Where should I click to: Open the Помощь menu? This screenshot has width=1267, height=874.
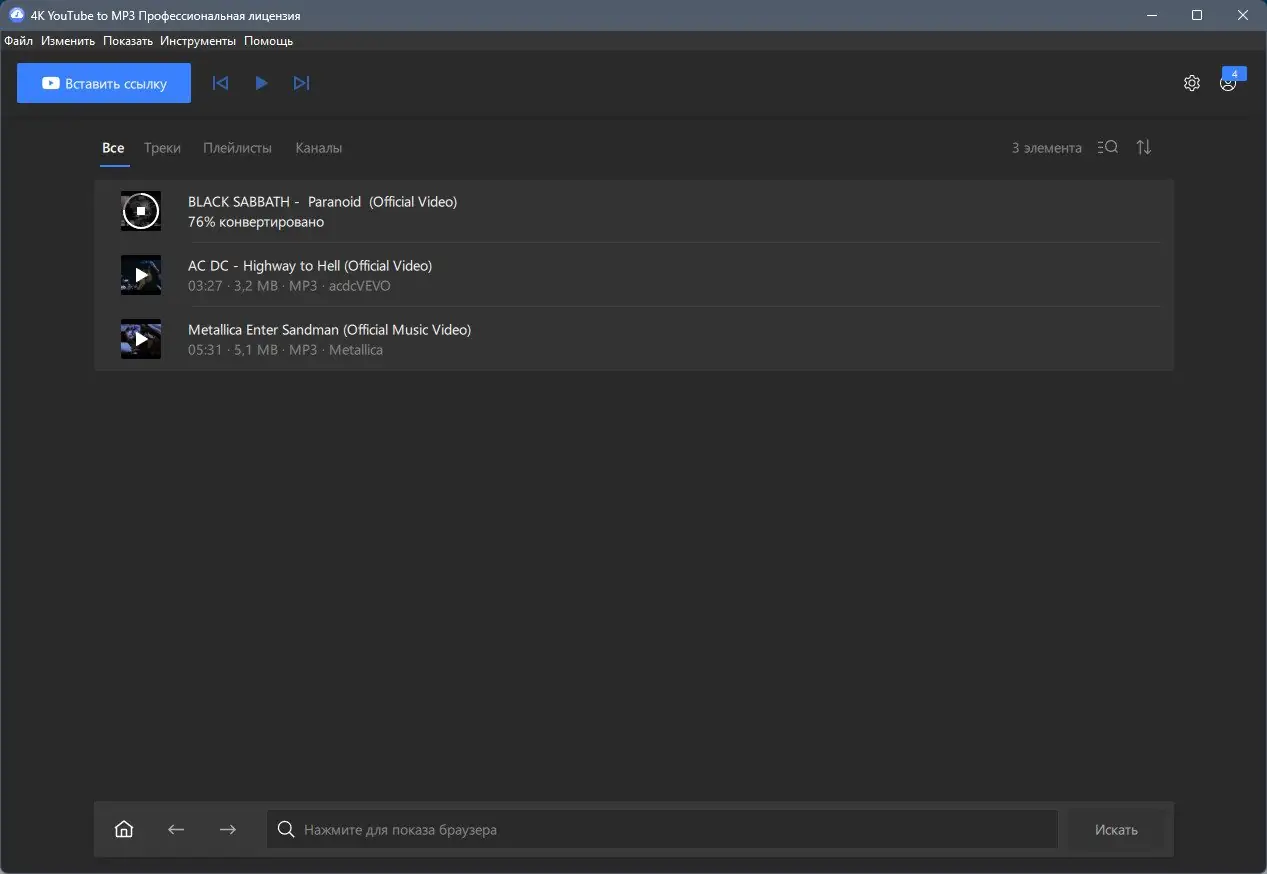[x=269, y=41]
